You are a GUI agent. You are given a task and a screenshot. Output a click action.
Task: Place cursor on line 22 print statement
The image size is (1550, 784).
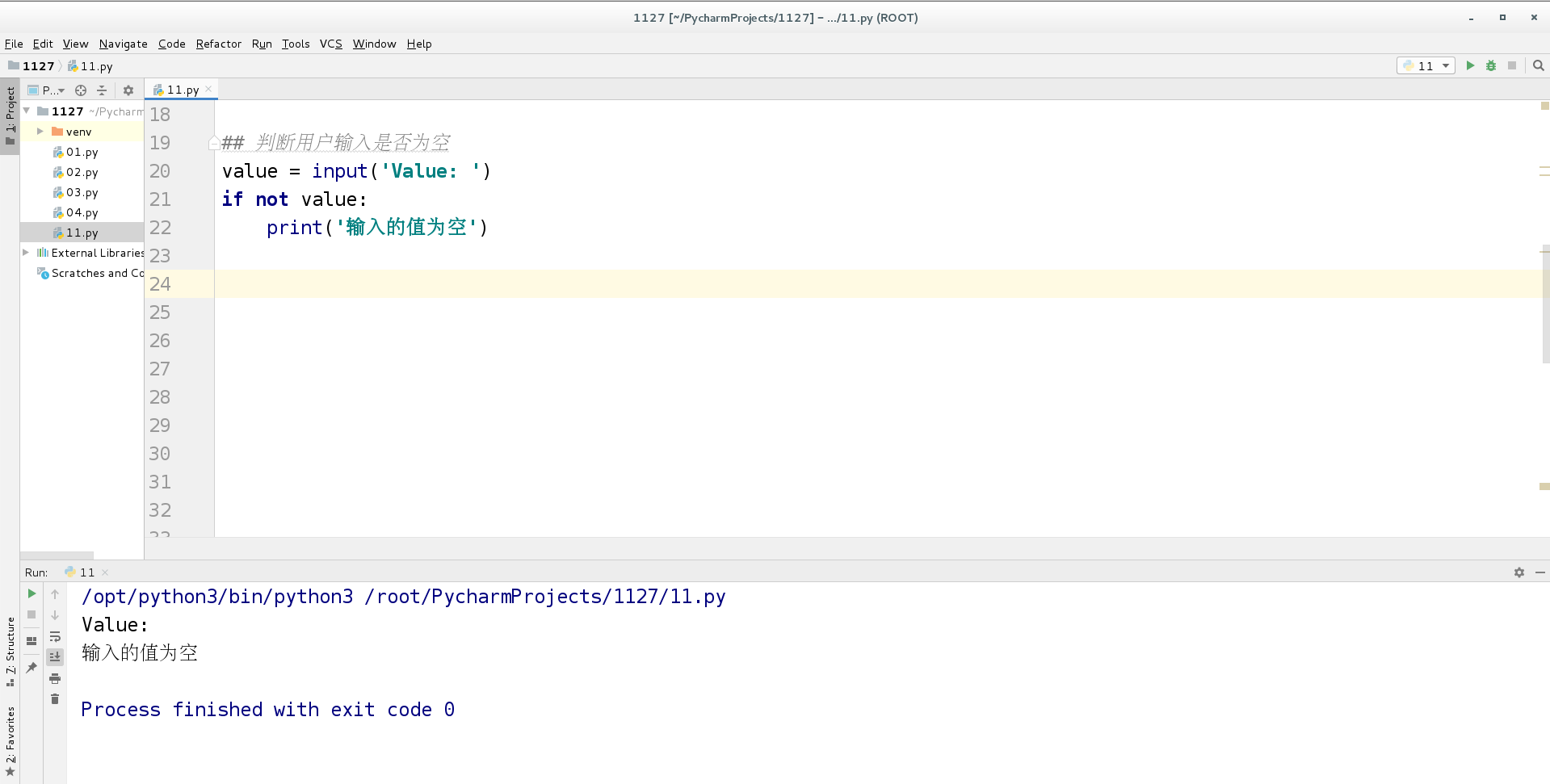377,228
